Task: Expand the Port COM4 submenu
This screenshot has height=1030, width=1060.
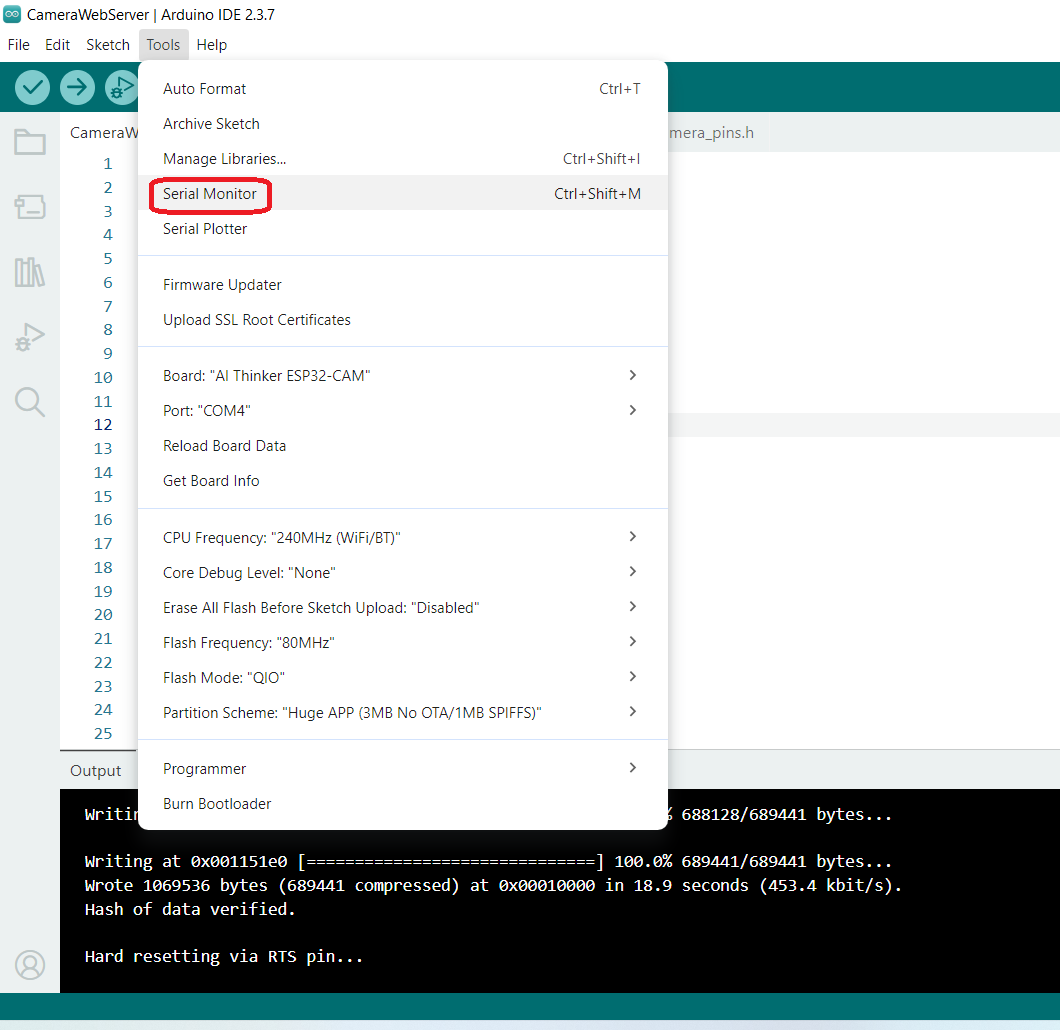Action: (x=402, y=411)
